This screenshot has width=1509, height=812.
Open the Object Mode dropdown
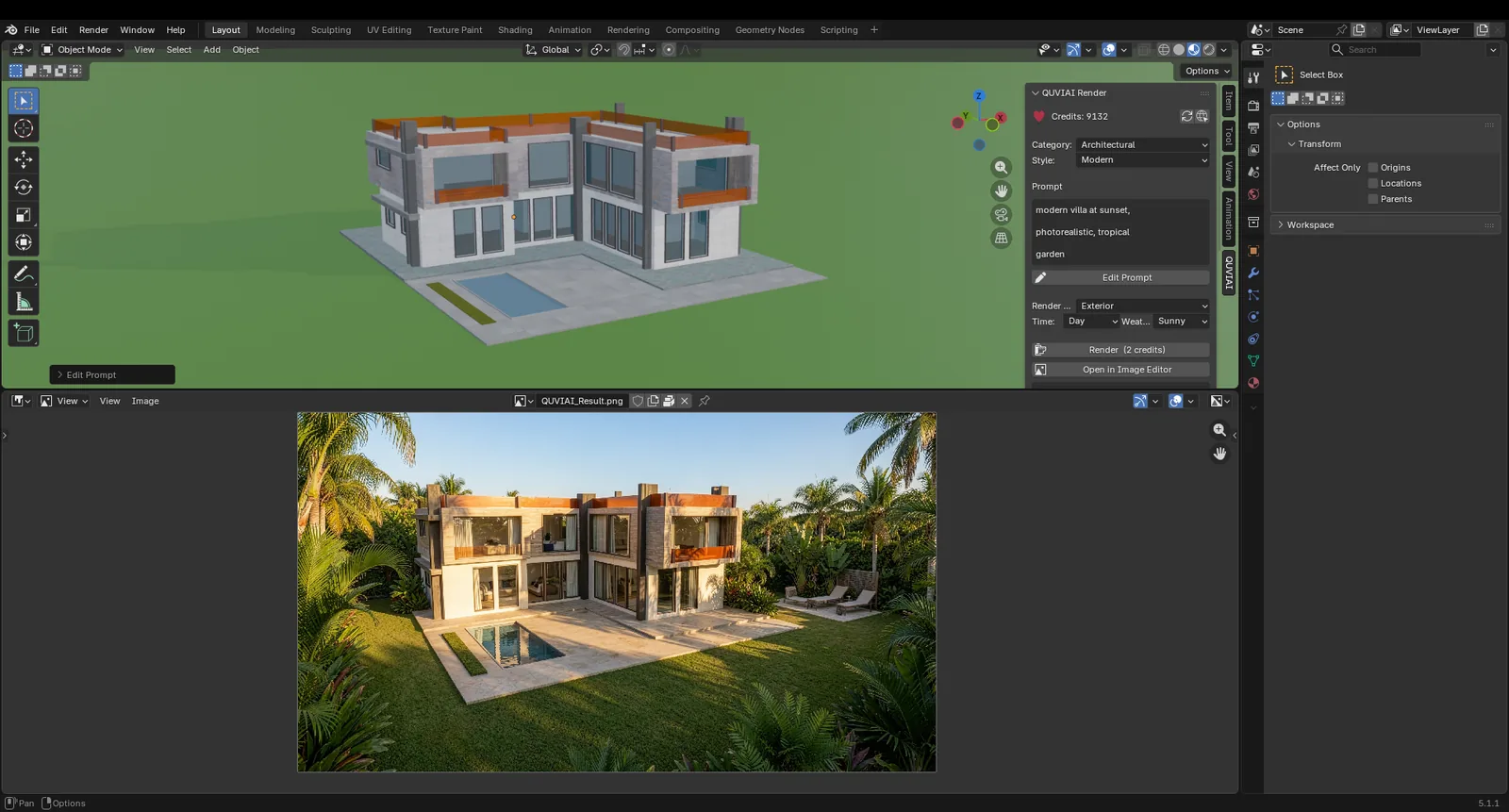[x=82, y=50]
